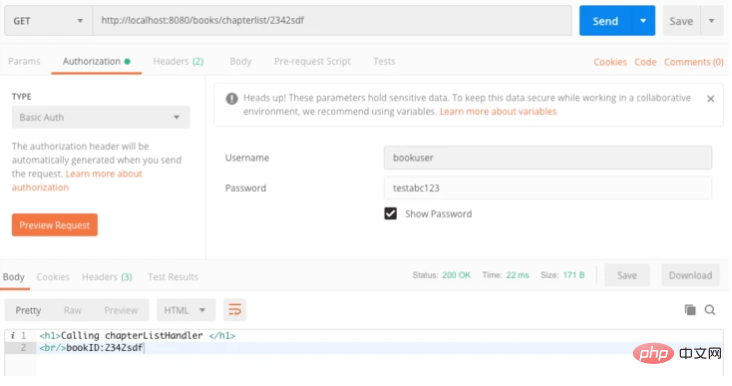
Task: Click the Preview Request button
Action: [x=55, y=225]
